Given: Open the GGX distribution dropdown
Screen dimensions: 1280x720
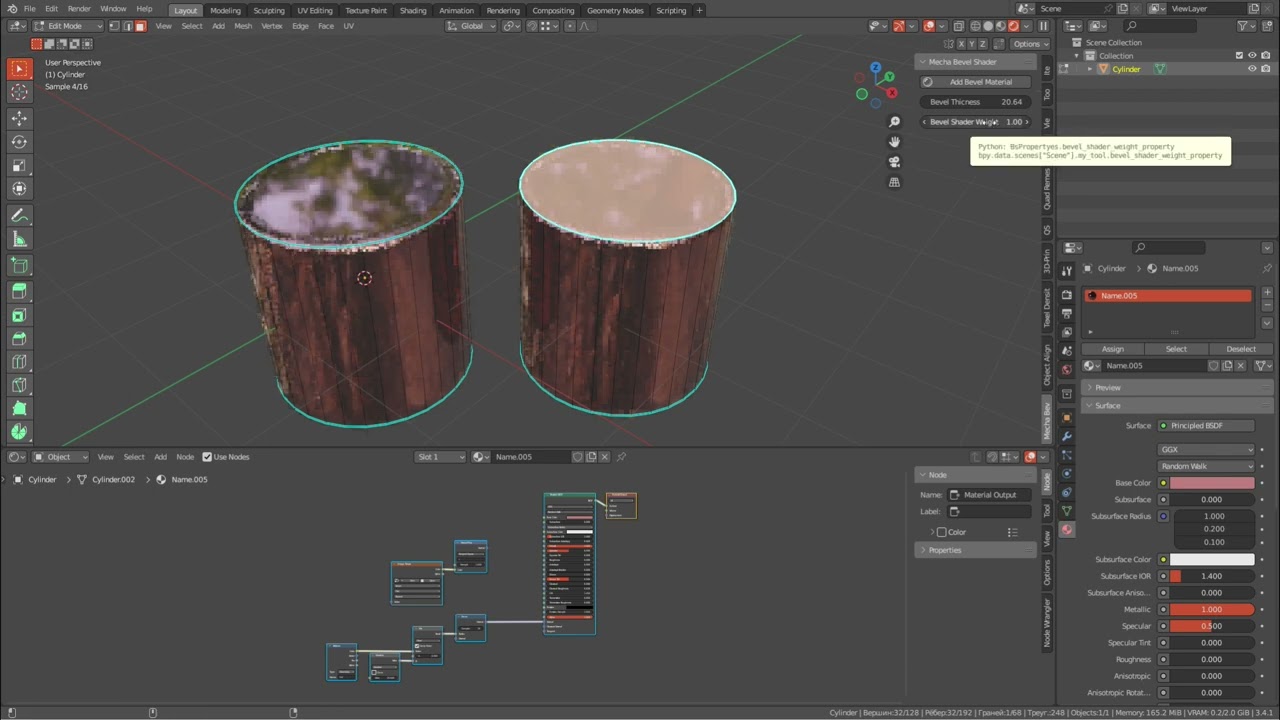Looking at the screenshot, I should pos(1206,450).
